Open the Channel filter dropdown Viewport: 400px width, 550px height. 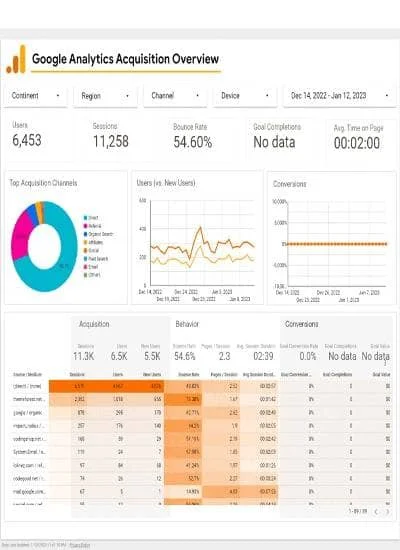175,96
